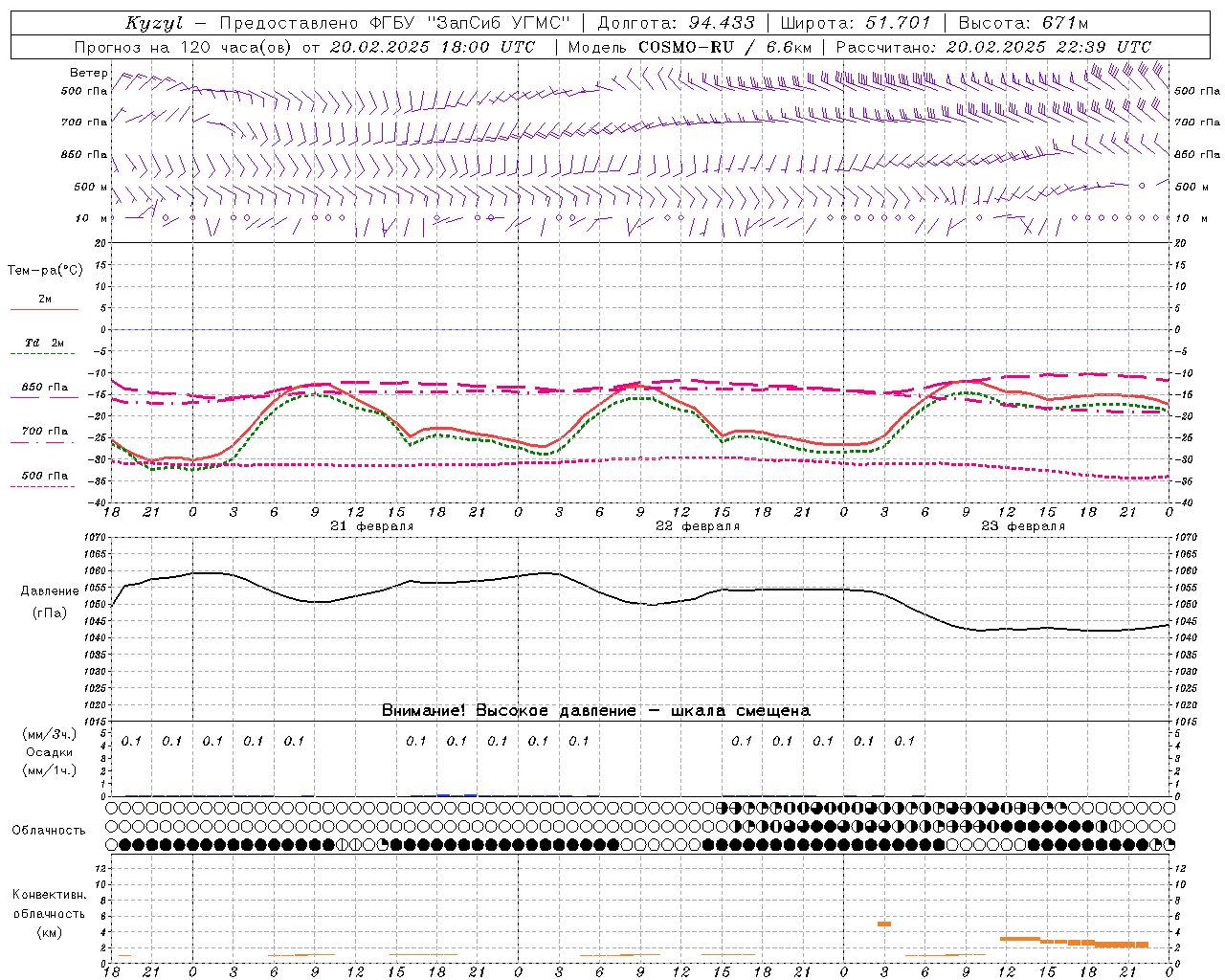Image resolution: width=1225 pixels, height=980 pixels.
Task: Click the orange convective bar near 5 km
Action: coord(884,924)
